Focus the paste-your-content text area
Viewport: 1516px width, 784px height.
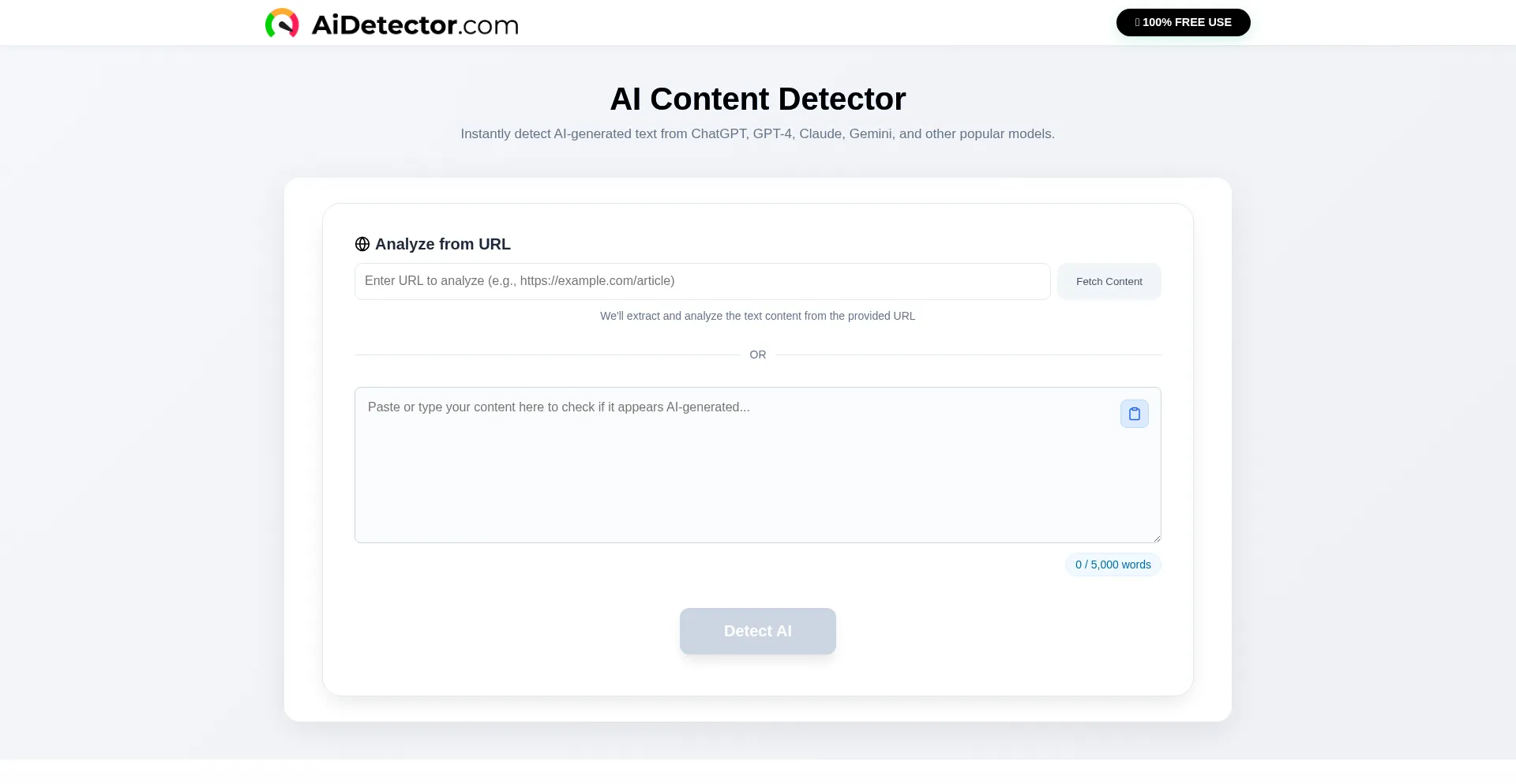tap(734, 474)
